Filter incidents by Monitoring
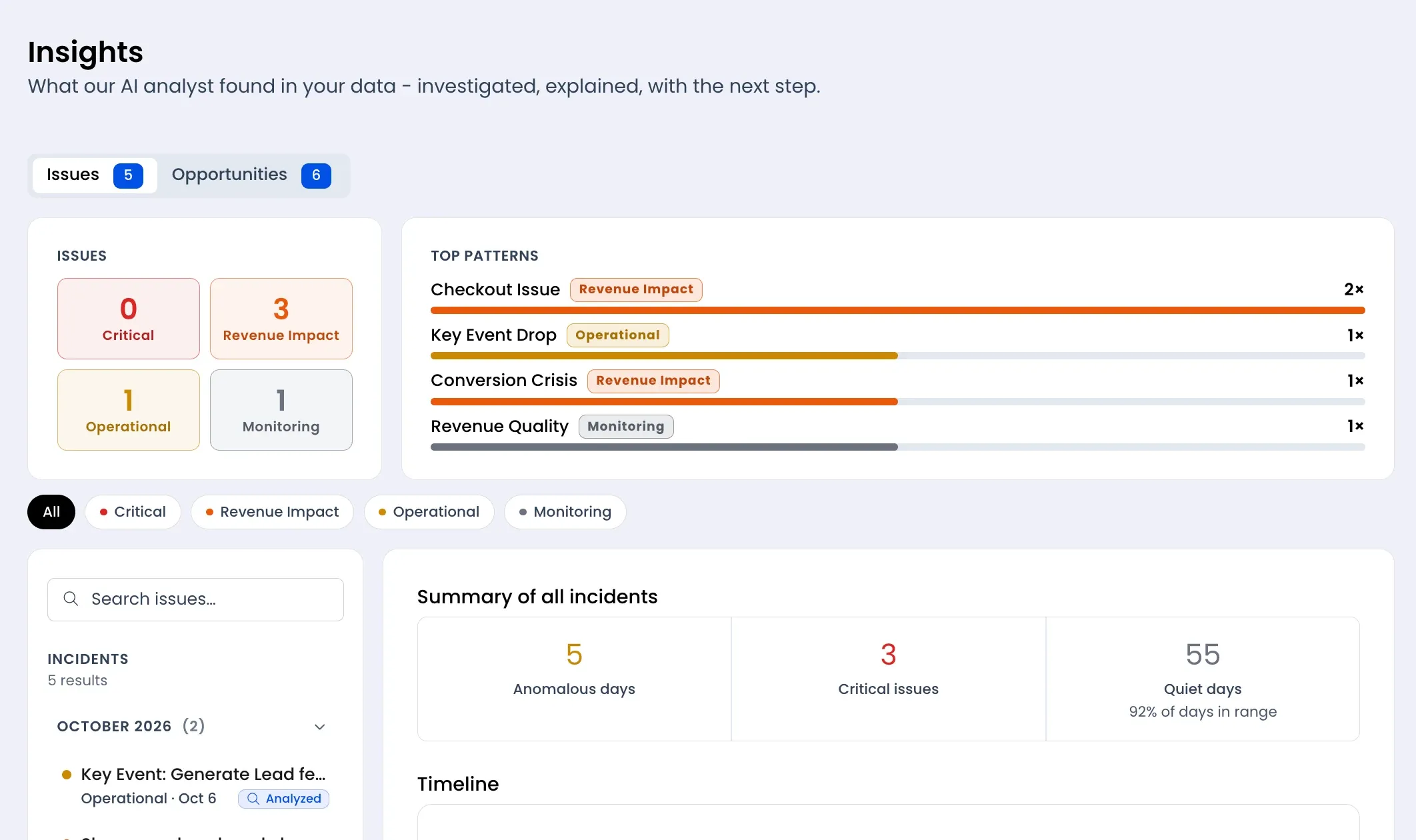This screenshot has height=840, width=1416. 565,512
